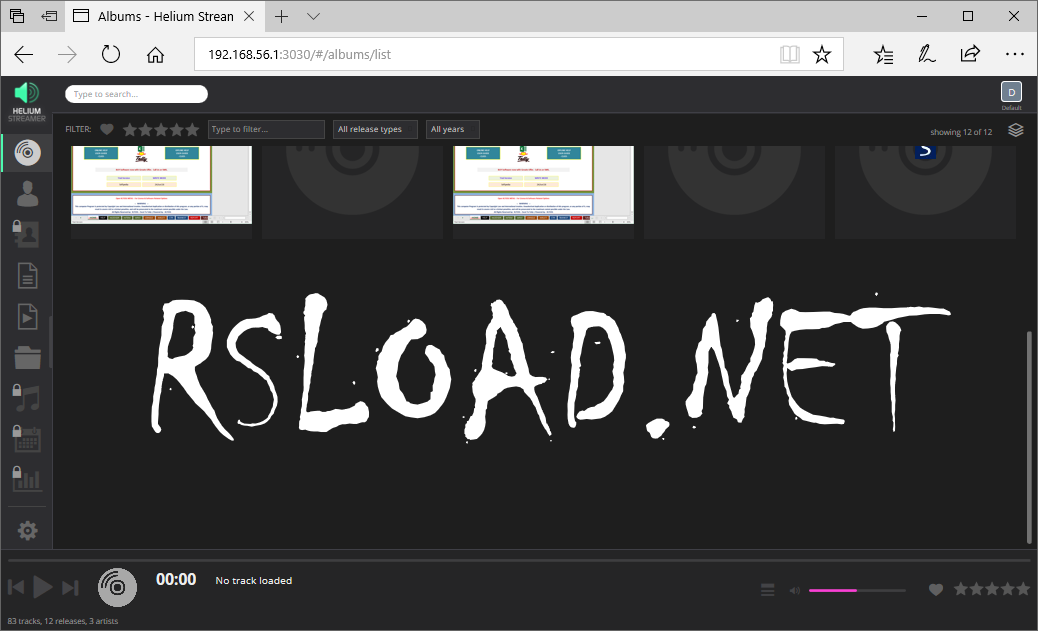
Task: Rate current track three stars in player
Action: click(992, 589)
